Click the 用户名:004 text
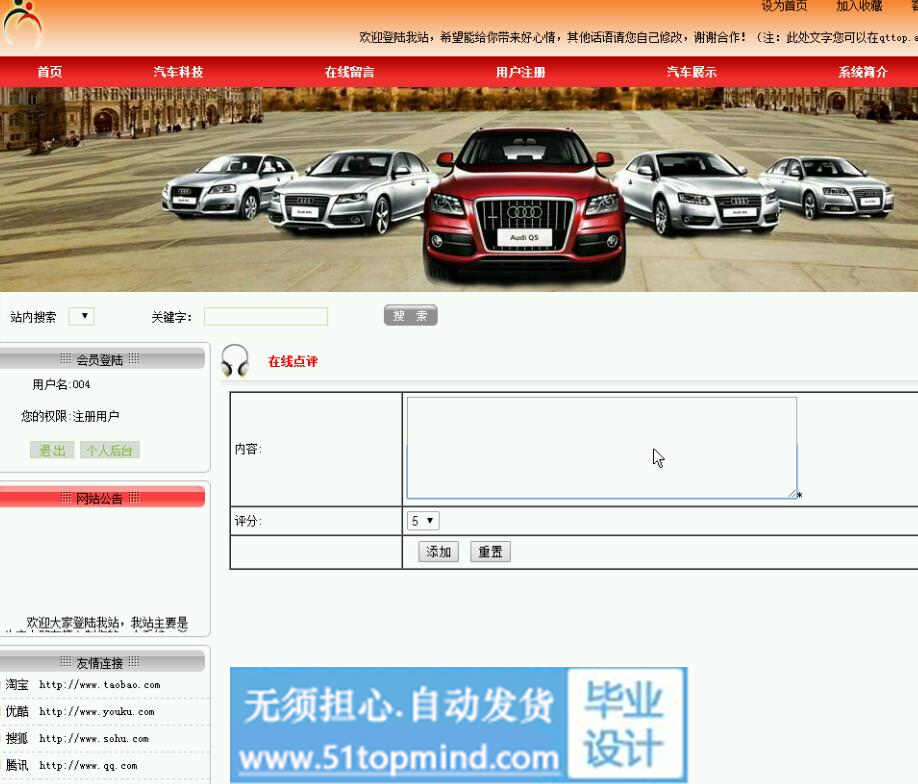 coord(61,385)
